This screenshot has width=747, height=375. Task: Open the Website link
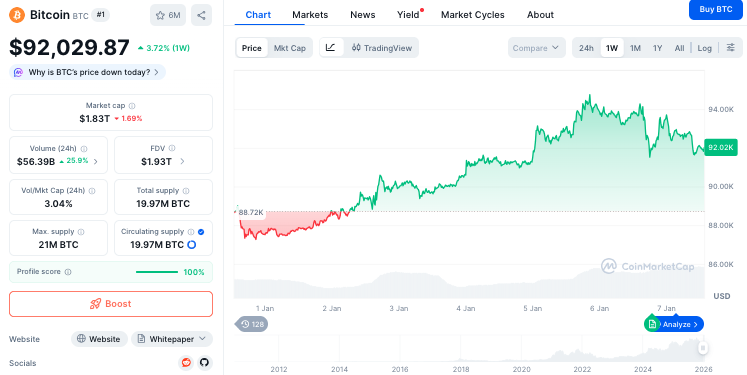99,339
